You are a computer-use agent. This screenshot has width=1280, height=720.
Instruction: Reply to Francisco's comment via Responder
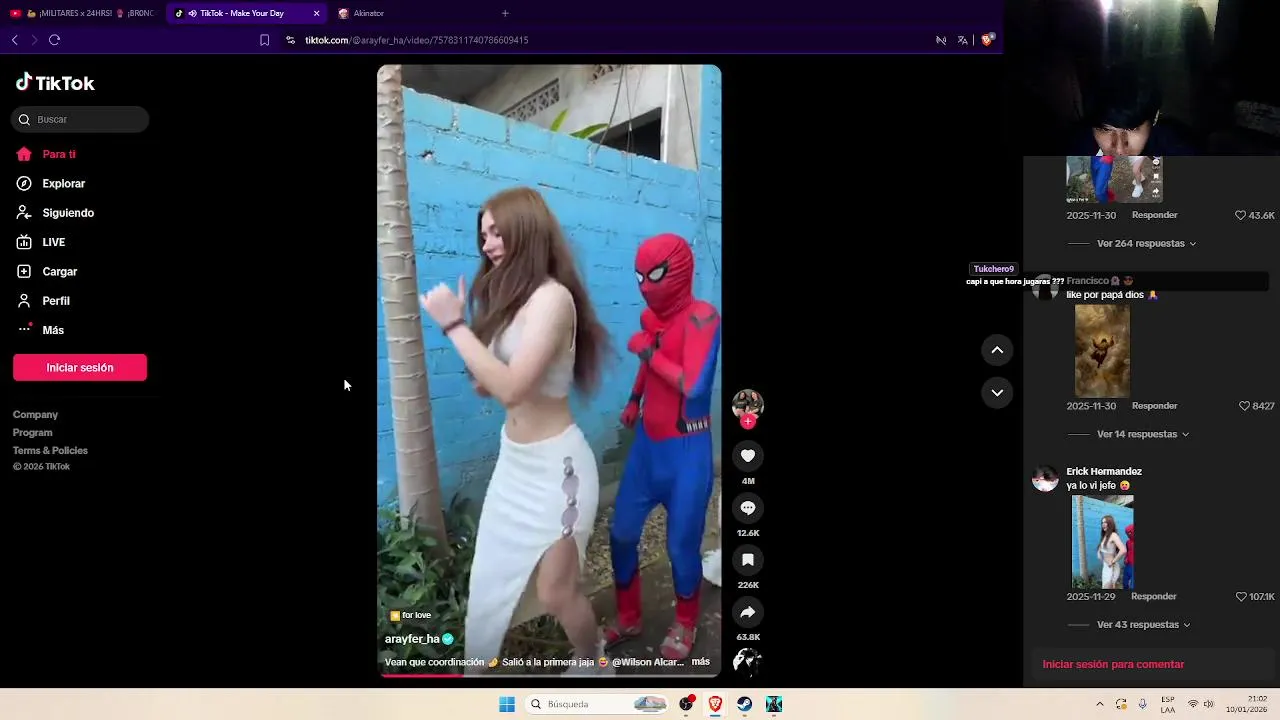[1154, 406]
